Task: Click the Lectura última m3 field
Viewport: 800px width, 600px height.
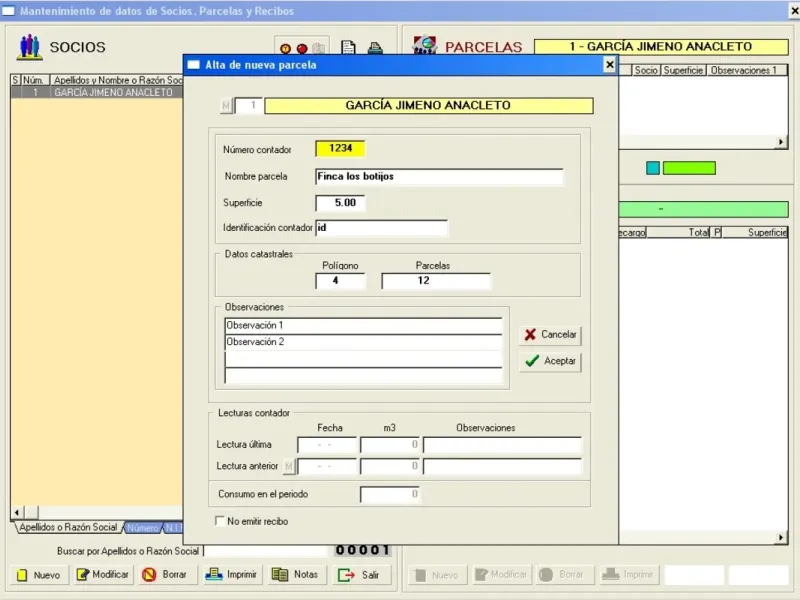Action: (390, 445)
